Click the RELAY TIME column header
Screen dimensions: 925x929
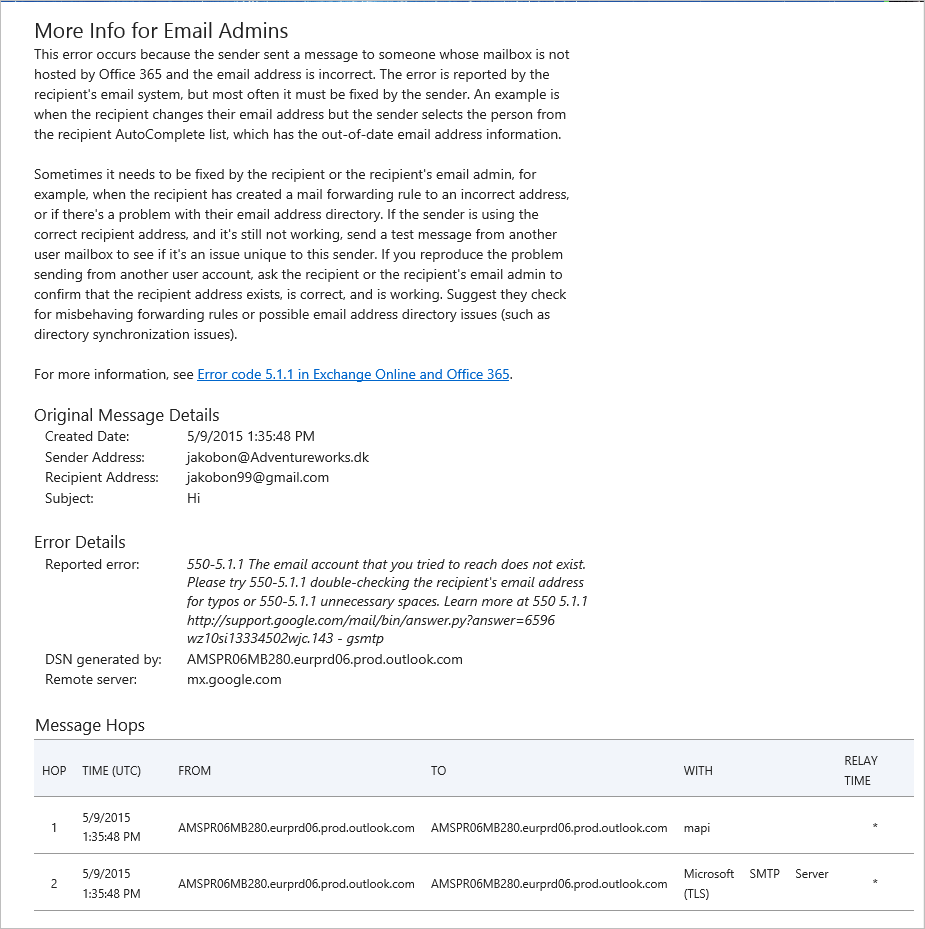coord(860,770)
